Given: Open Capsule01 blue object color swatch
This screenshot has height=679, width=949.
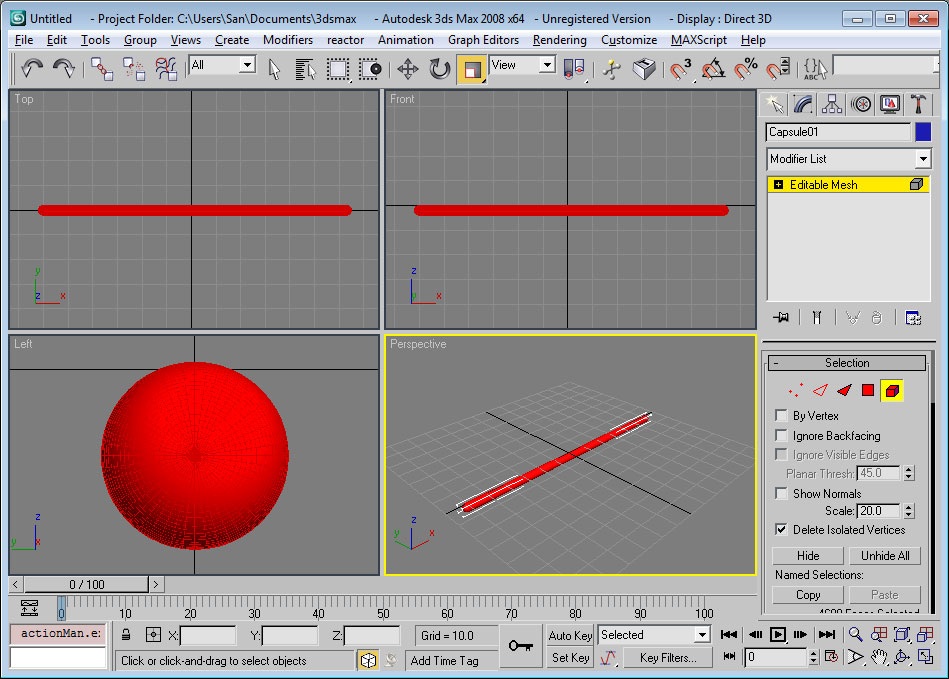Looking at the screenshot, I should click(923, 132).
